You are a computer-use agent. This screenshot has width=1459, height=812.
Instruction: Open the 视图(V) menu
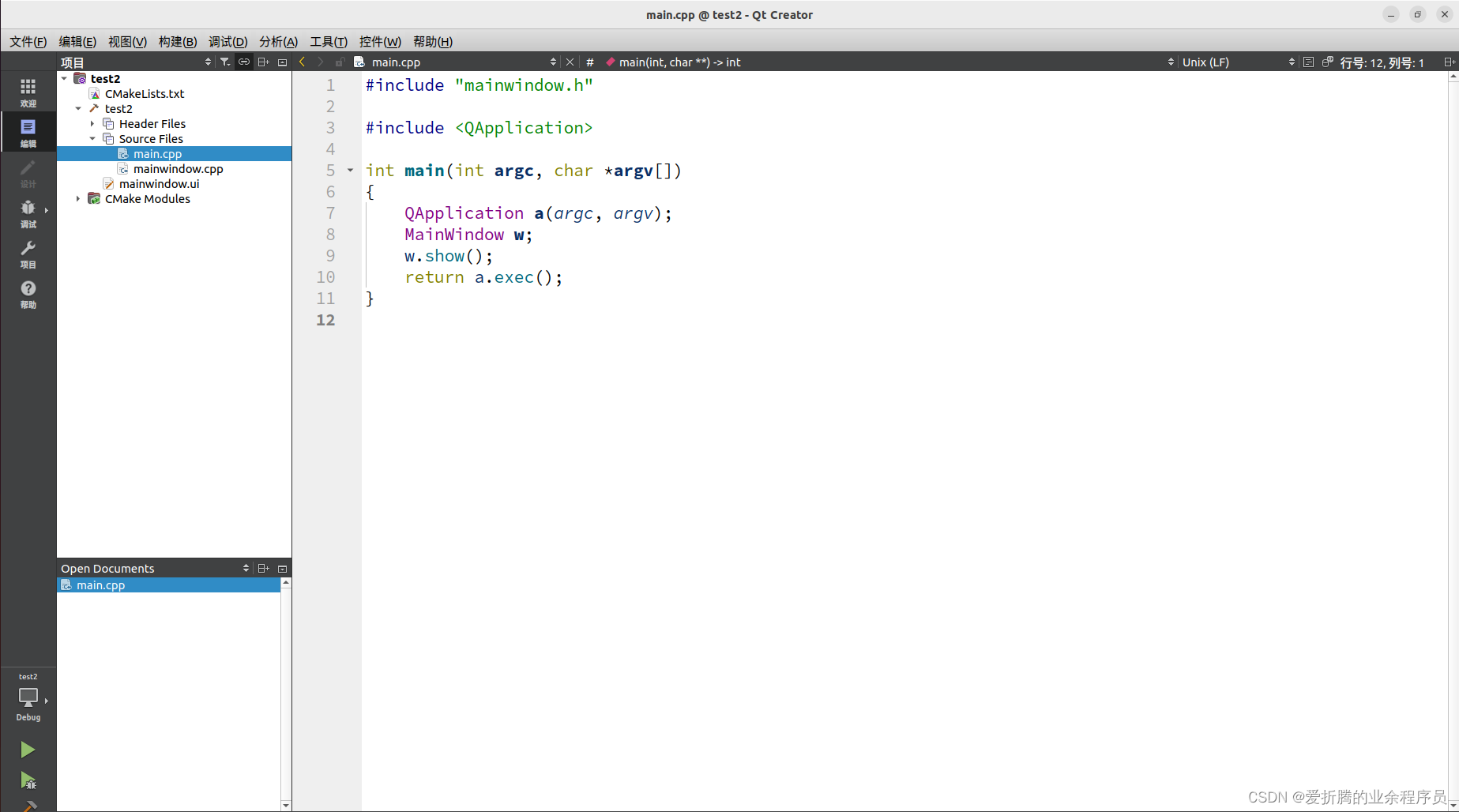click(x=127, y=41)
